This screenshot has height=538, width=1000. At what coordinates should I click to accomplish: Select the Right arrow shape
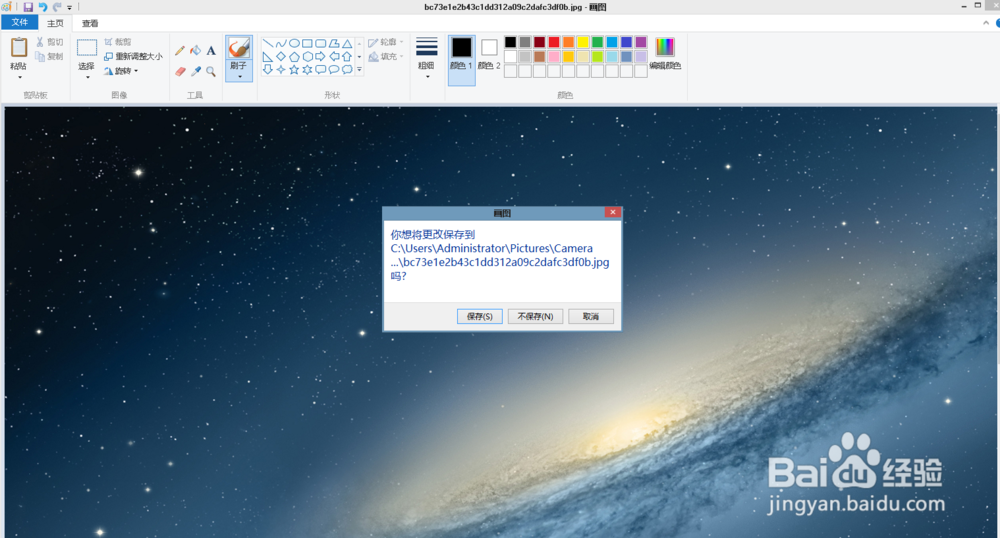pyautogui.click(x=321, y=57)
